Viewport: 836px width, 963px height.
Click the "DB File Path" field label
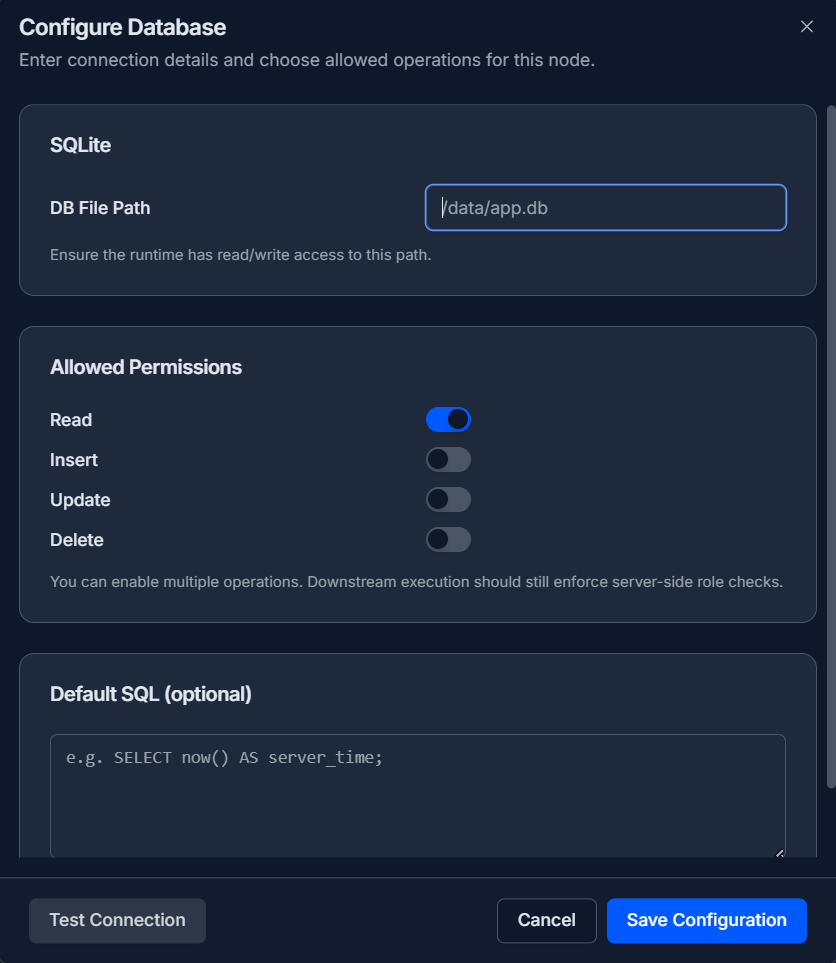(x=100, y=208)
